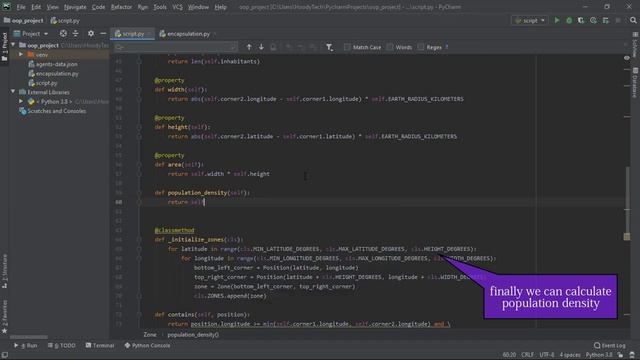Click the concurrency diagram run icon
Viewport: 640px width, 360px height.
(605, 20)
